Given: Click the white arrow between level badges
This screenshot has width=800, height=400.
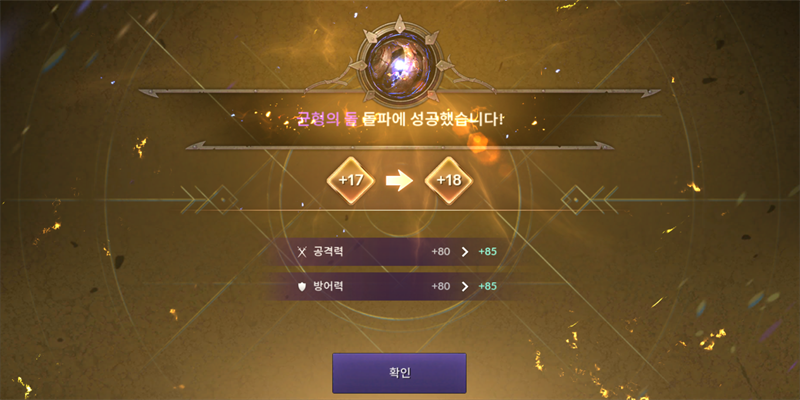Looking at the screenshot, I should tap(399, 181).
